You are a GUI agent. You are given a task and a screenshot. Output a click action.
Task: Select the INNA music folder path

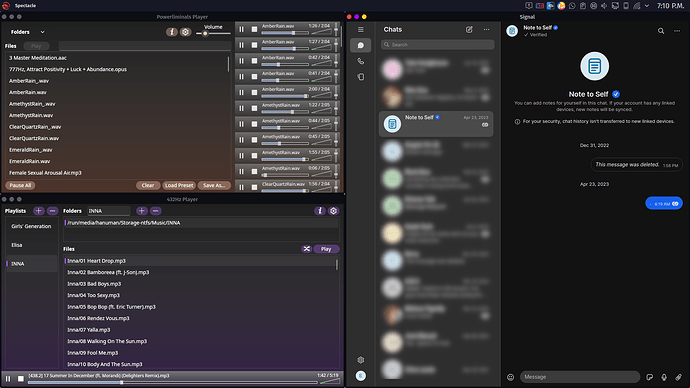tap(202, 223)
